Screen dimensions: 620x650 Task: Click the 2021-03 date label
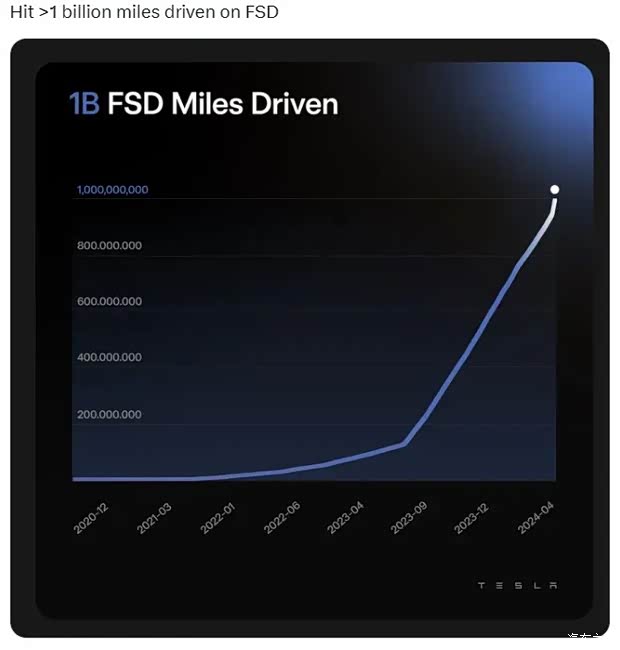click(x=154, y=519)
